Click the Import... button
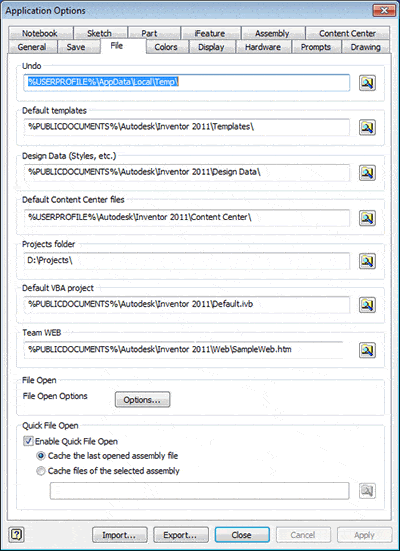 click(120, 535)
